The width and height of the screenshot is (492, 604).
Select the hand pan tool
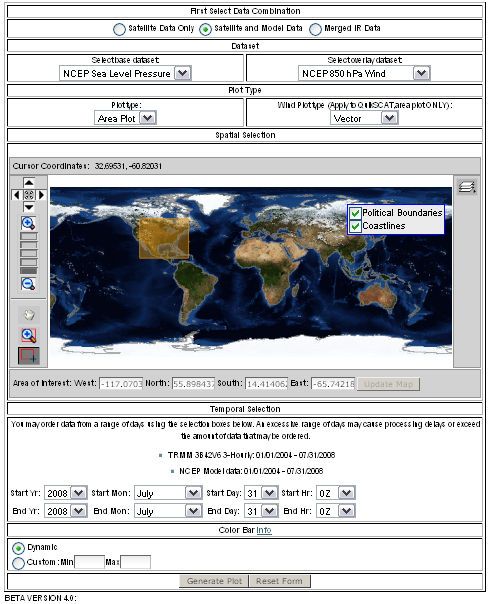[29, 315]
